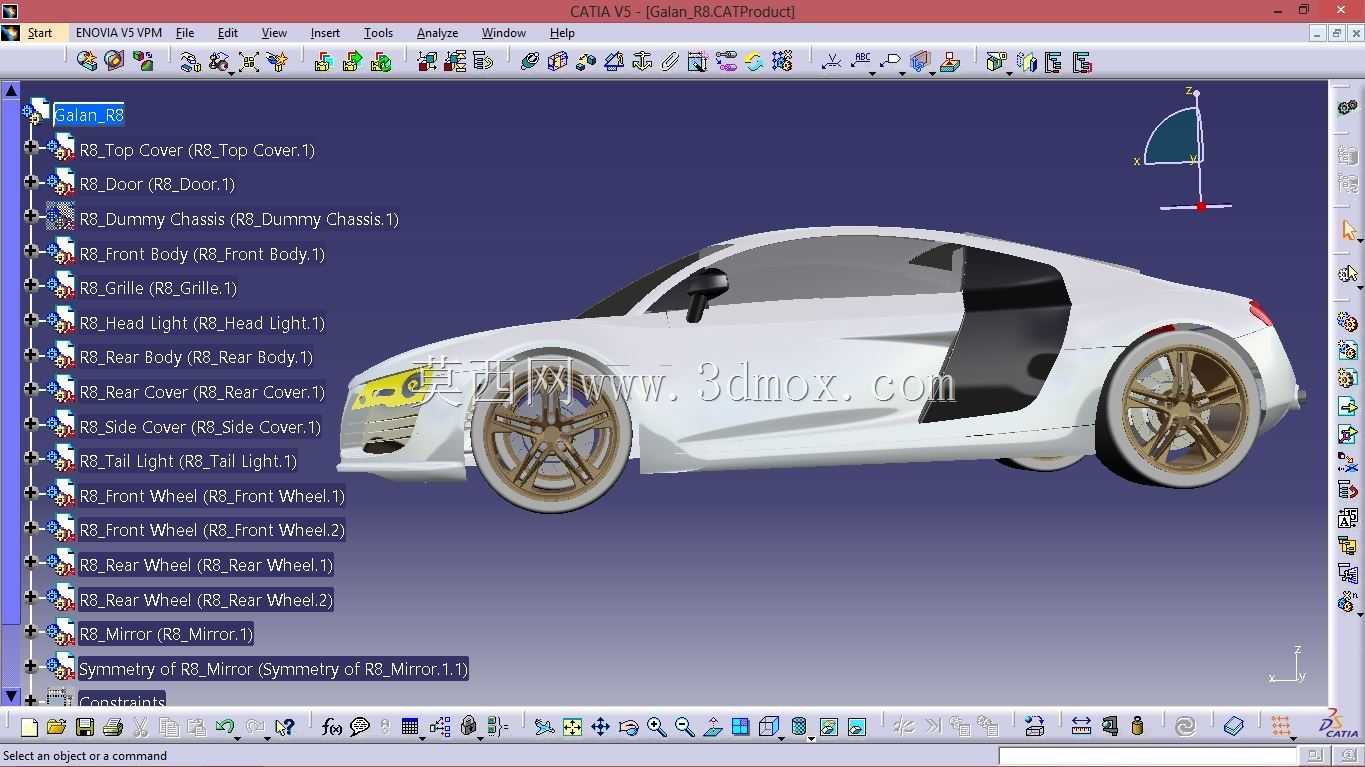Open the View menu
The height and width of the screenshot is (767, 1365).
[x=274, y=33]
